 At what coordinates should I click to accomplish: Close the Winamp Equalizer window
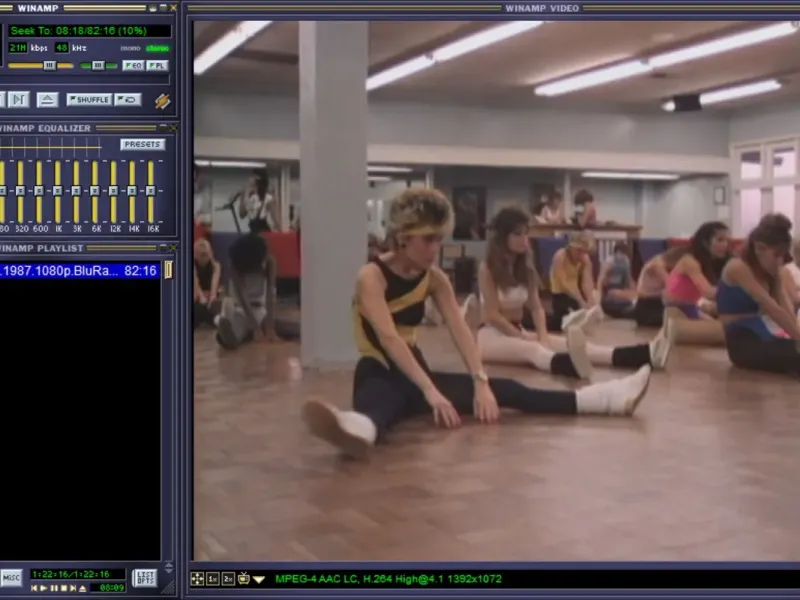[x=173, y=128]
